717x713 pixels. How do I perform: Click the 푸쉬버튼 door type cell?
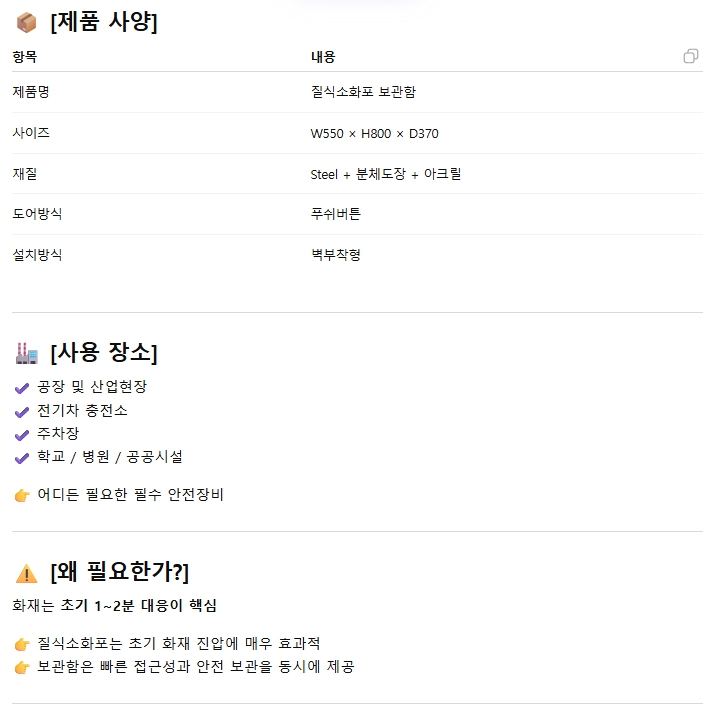336,214
